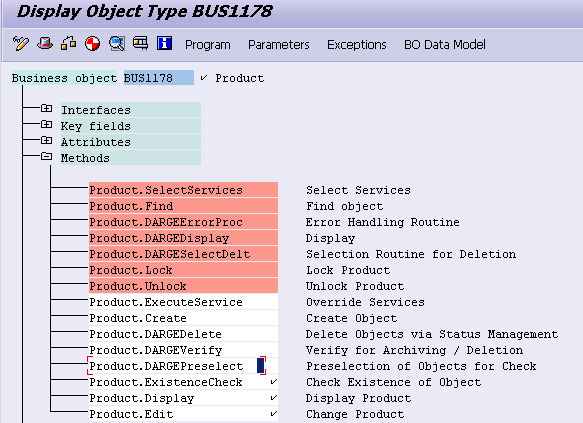Select the Product.Display method
583x423 pixels.
pyautogui.click(x=183, y=398)
